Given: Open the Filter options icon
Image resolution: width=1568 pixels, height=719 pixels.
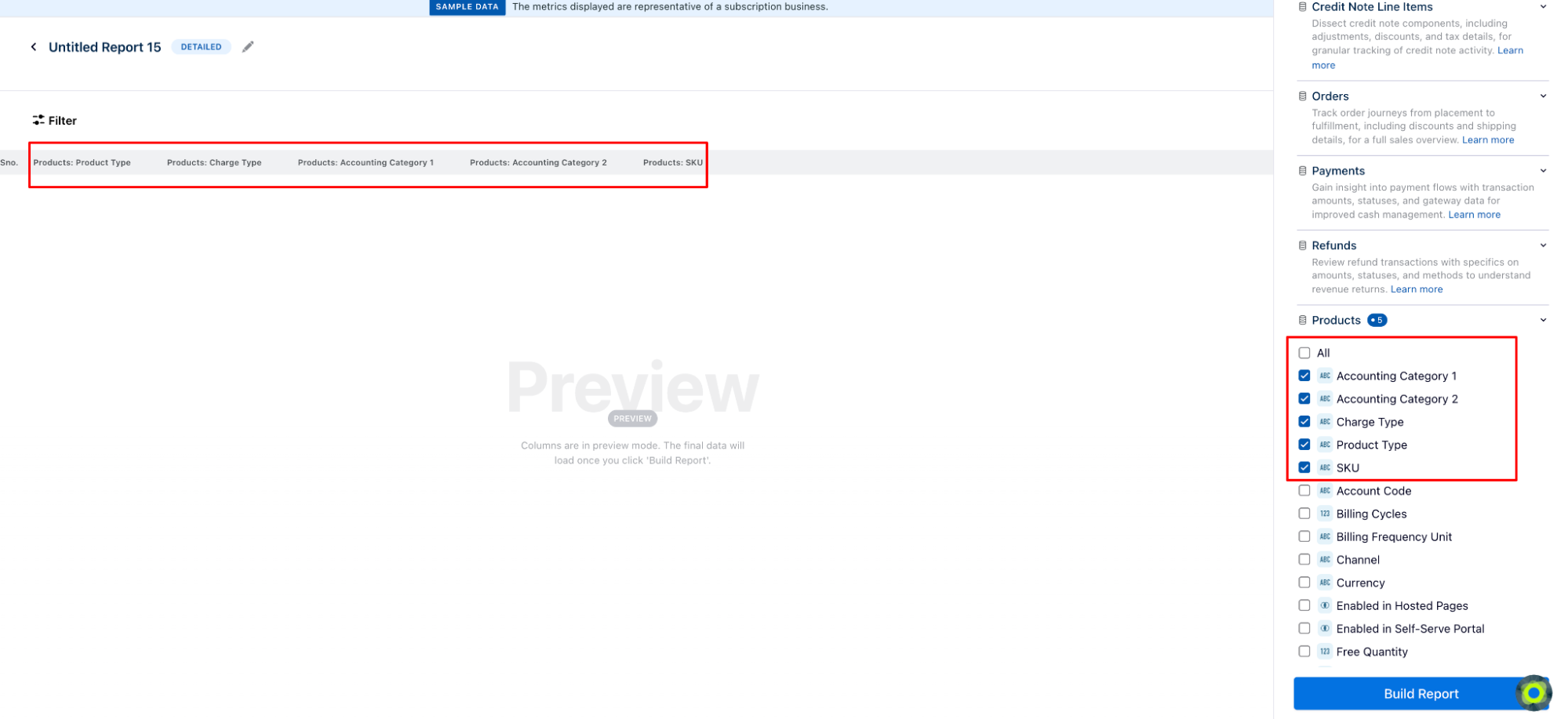Looking at the screenshot, I should 38,120.
